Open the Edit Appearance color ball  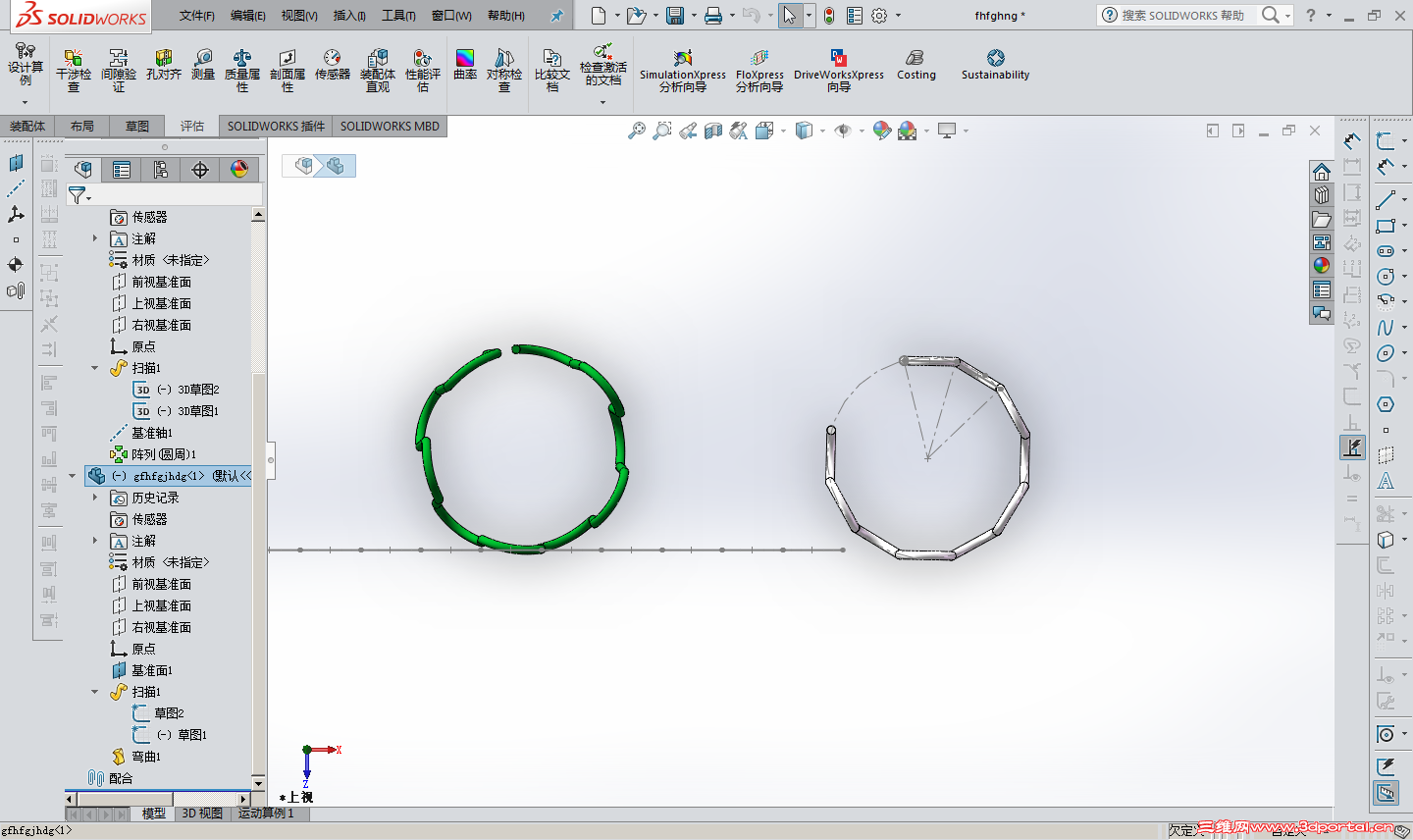[x=882, y=131]
